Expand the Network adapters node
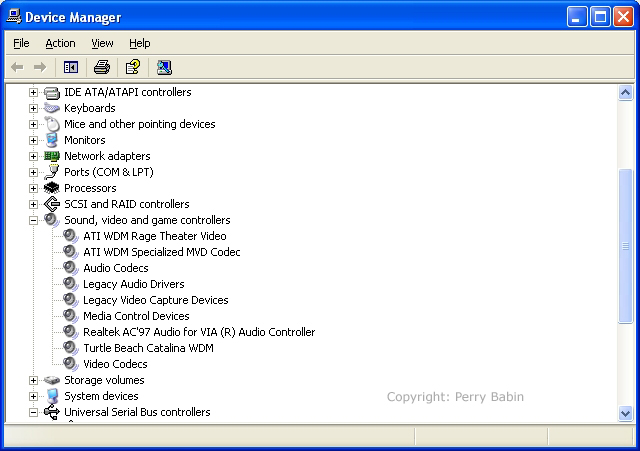 (33, 156)
